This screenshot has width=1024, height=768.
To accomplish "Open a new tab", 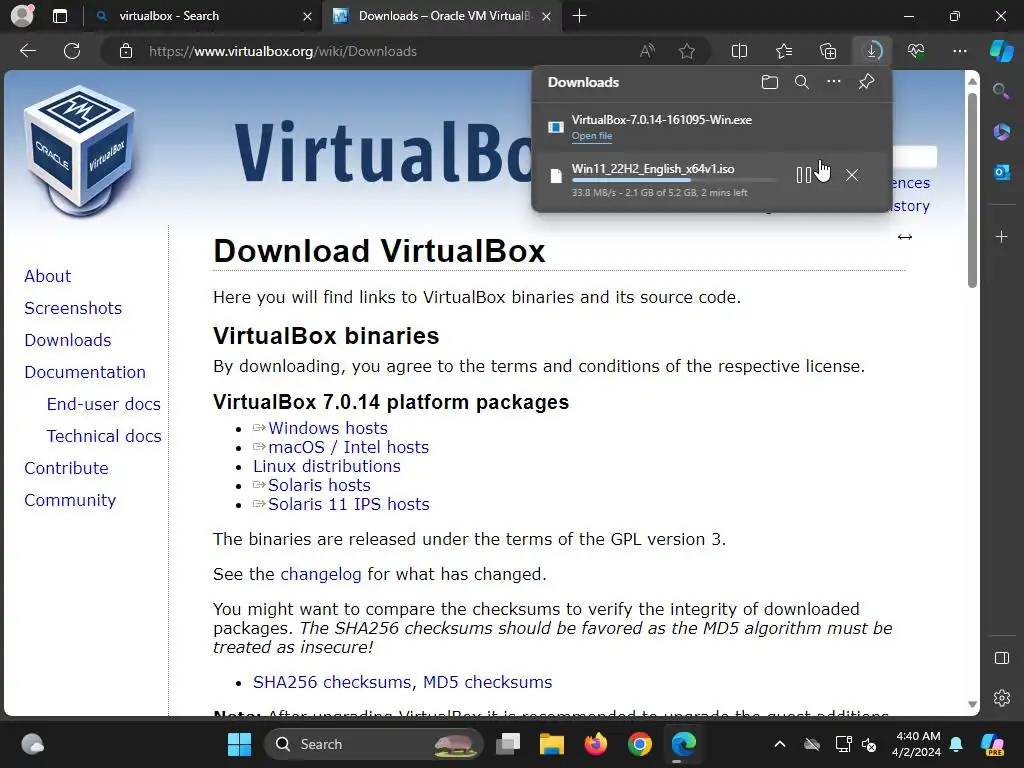I will coord(579,16).
